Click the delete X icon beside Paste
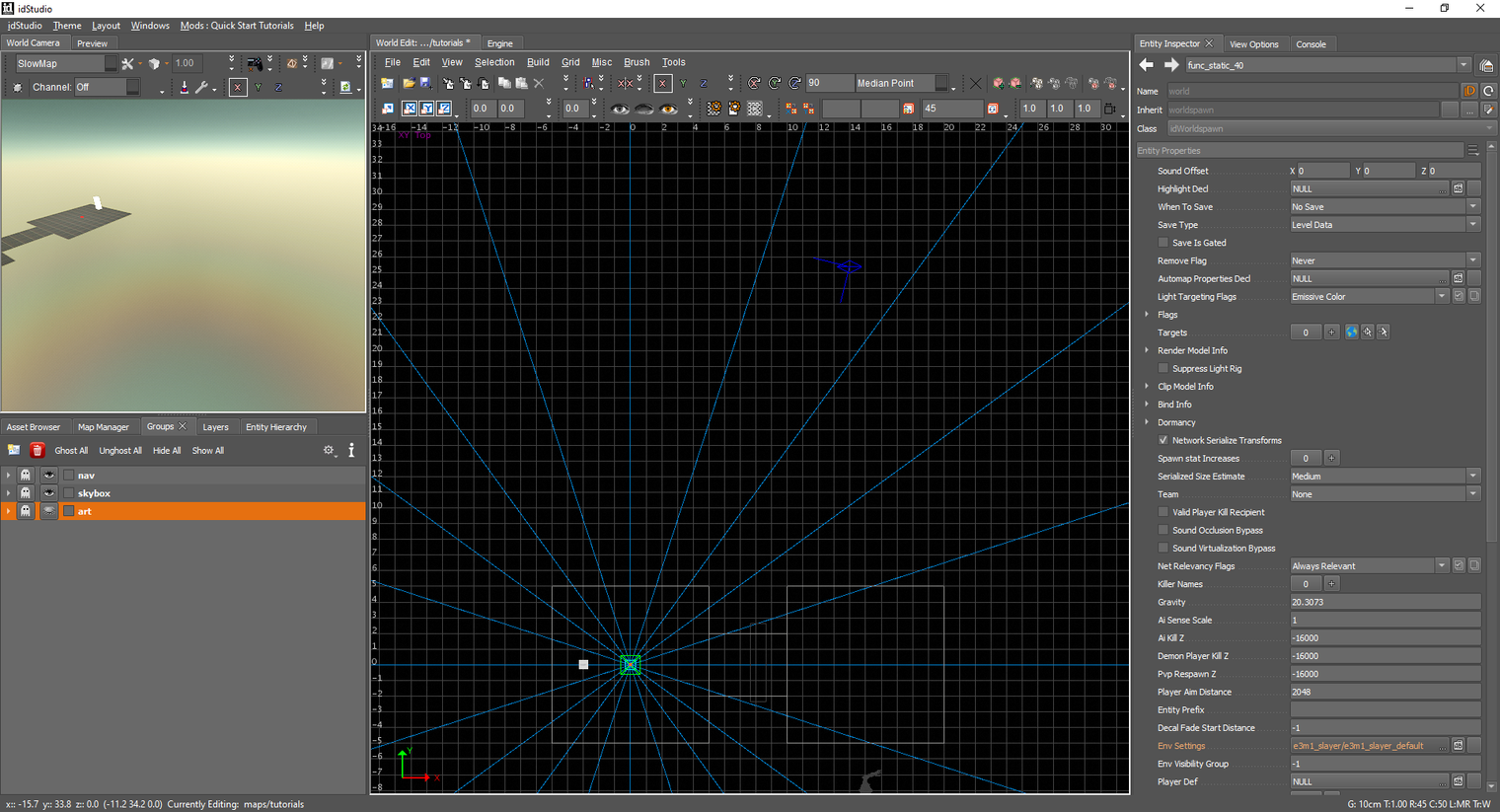The image size is (1500, 812). pos(539,83)
